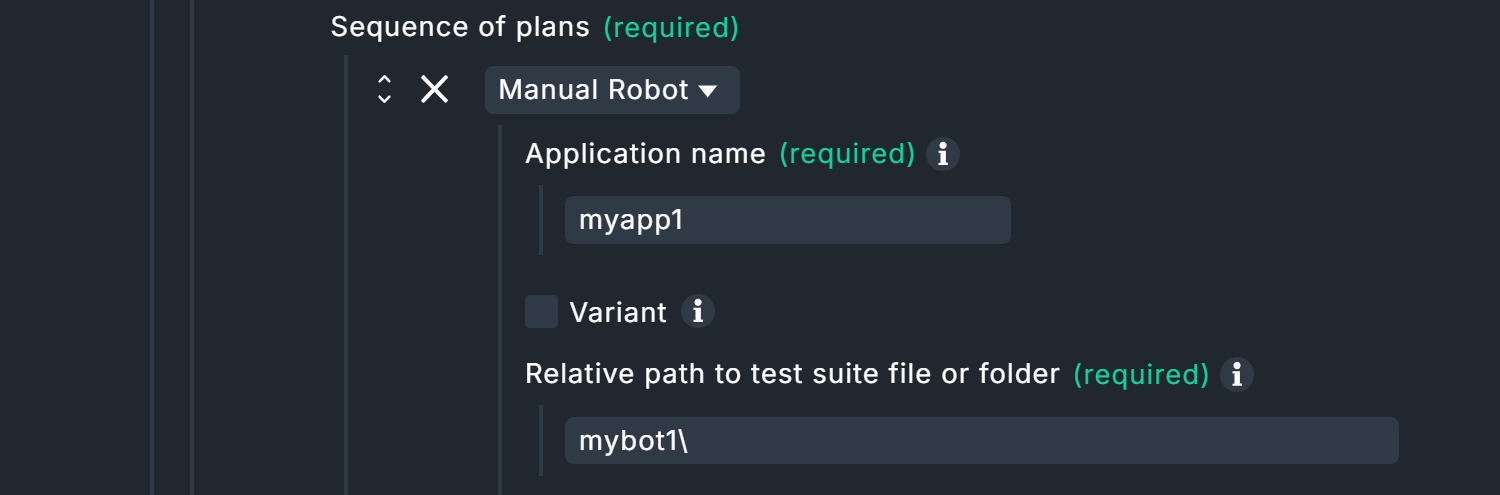Click the move-up arrow for Manual Robot plan

[384, 81]
